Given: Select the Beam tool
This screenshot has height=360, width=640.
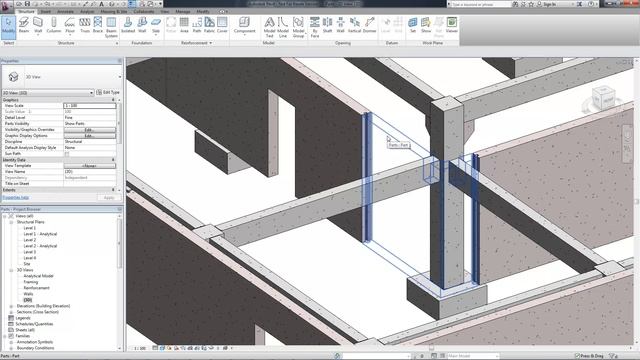Looking at the screenshot, I should [24, 25].
